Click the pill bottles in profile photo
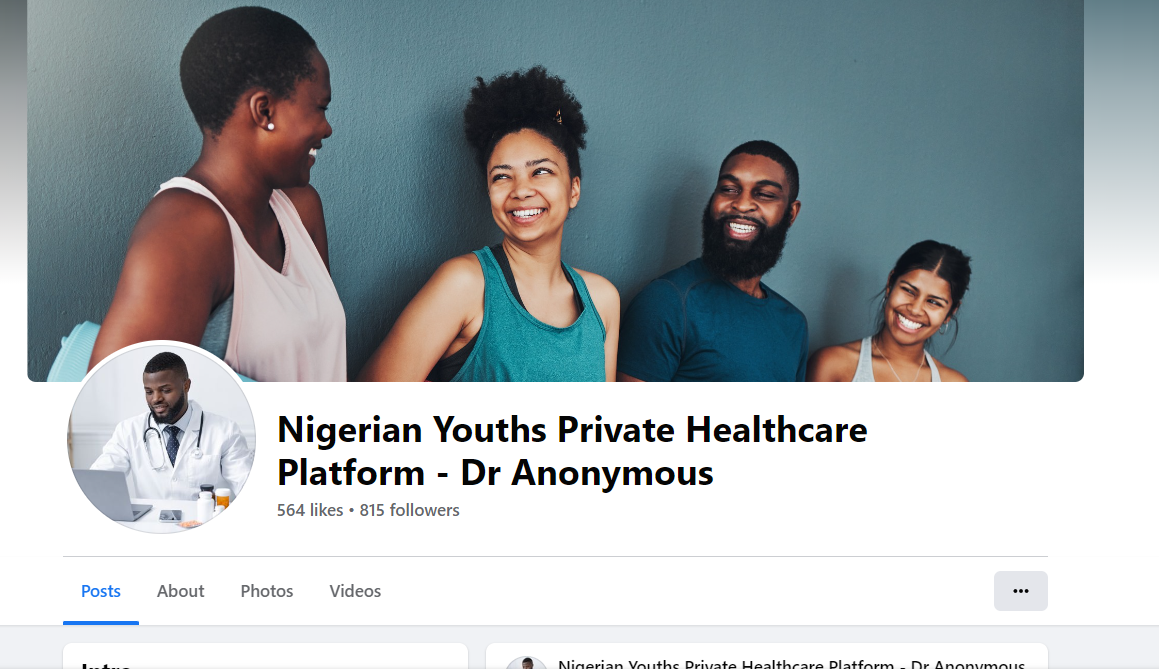The width and height of the screenshot is (1159, 669). [x=213, y=505]
